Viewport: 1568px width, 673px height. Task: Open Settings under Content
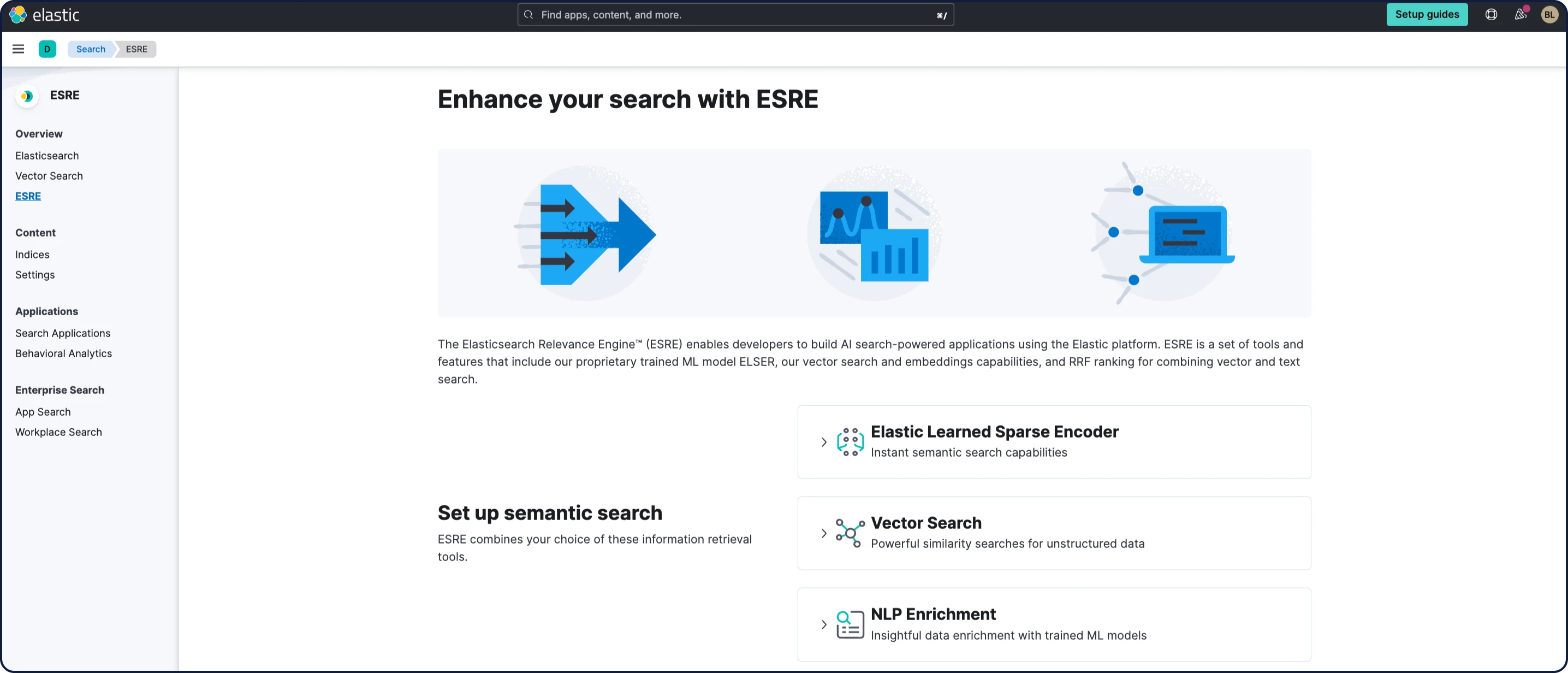[x=35, y=275]
